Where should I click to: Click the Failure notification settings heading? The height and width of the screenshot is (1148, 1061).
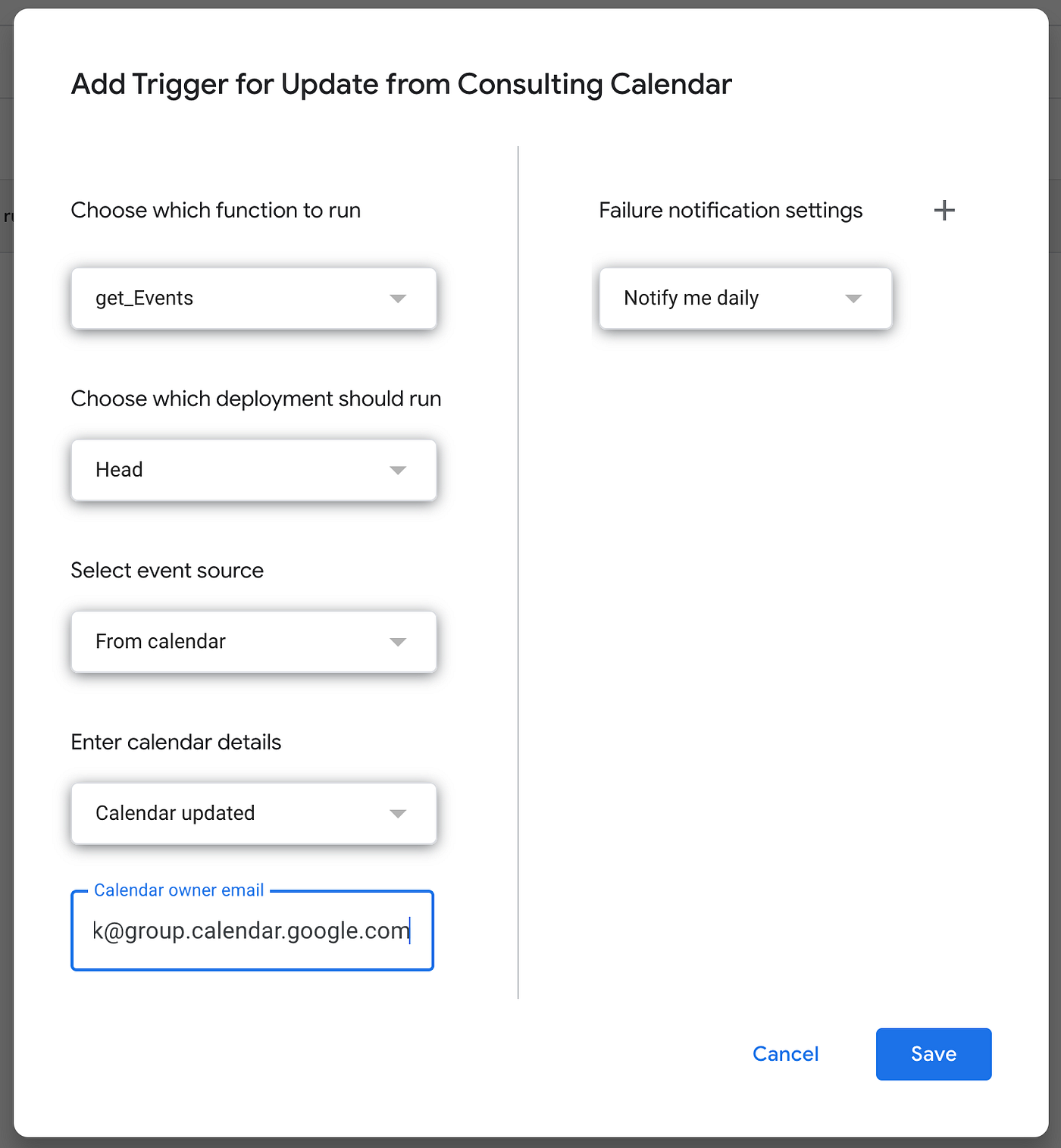point(731,210)
